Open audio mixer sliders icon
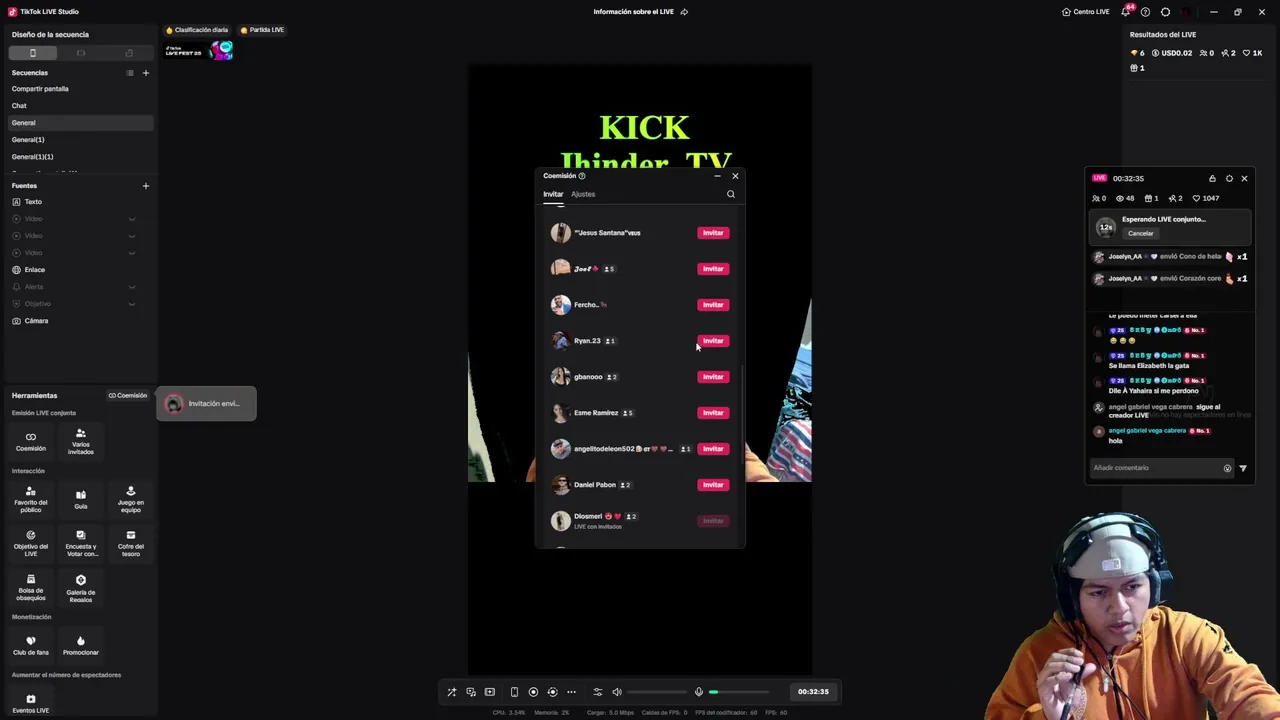The height and width of the screenshot is (720, 1280). click(x=598, y=692)
